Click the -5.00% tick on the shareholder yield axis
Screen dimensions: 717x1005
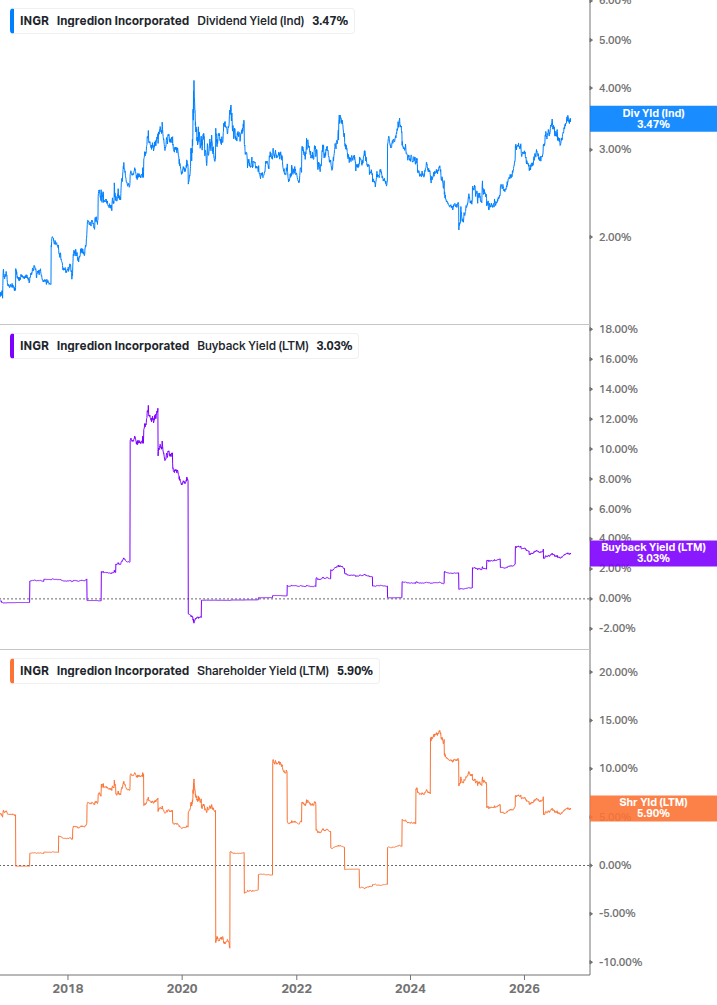pyautogui.click(x=617, y=913)
